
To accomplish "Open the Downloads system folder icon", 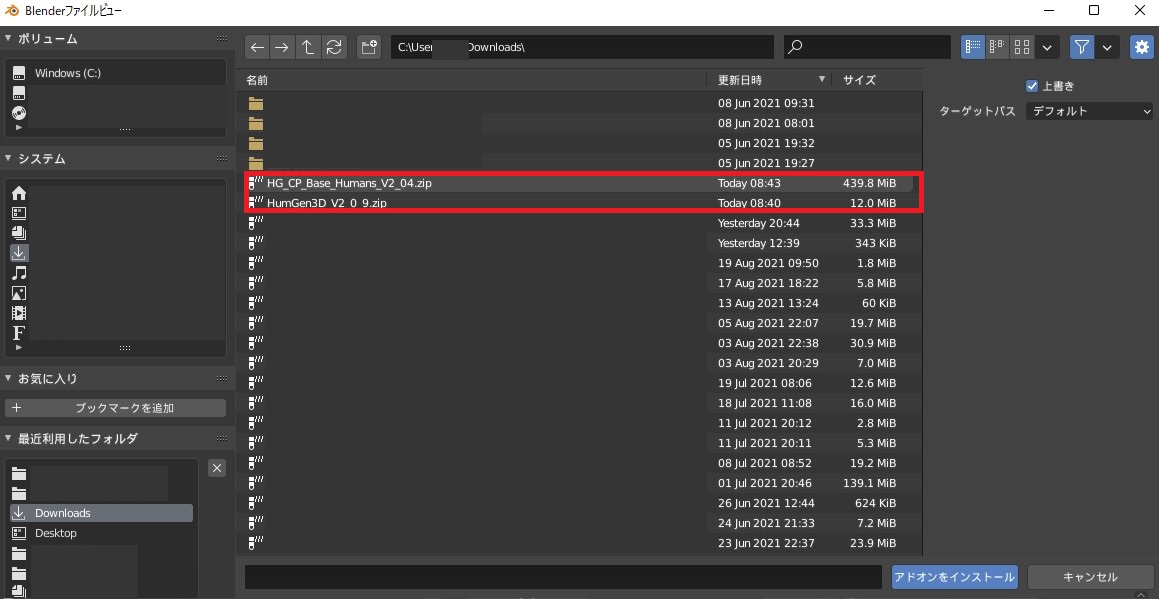I will pos(19,253).
